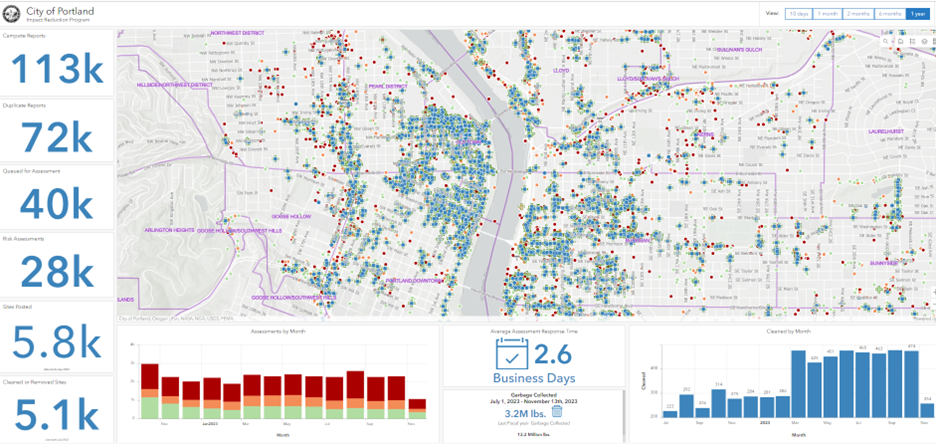Click the PORTLAND DOWNTOWN map label
936x444 pixels.
414,280
